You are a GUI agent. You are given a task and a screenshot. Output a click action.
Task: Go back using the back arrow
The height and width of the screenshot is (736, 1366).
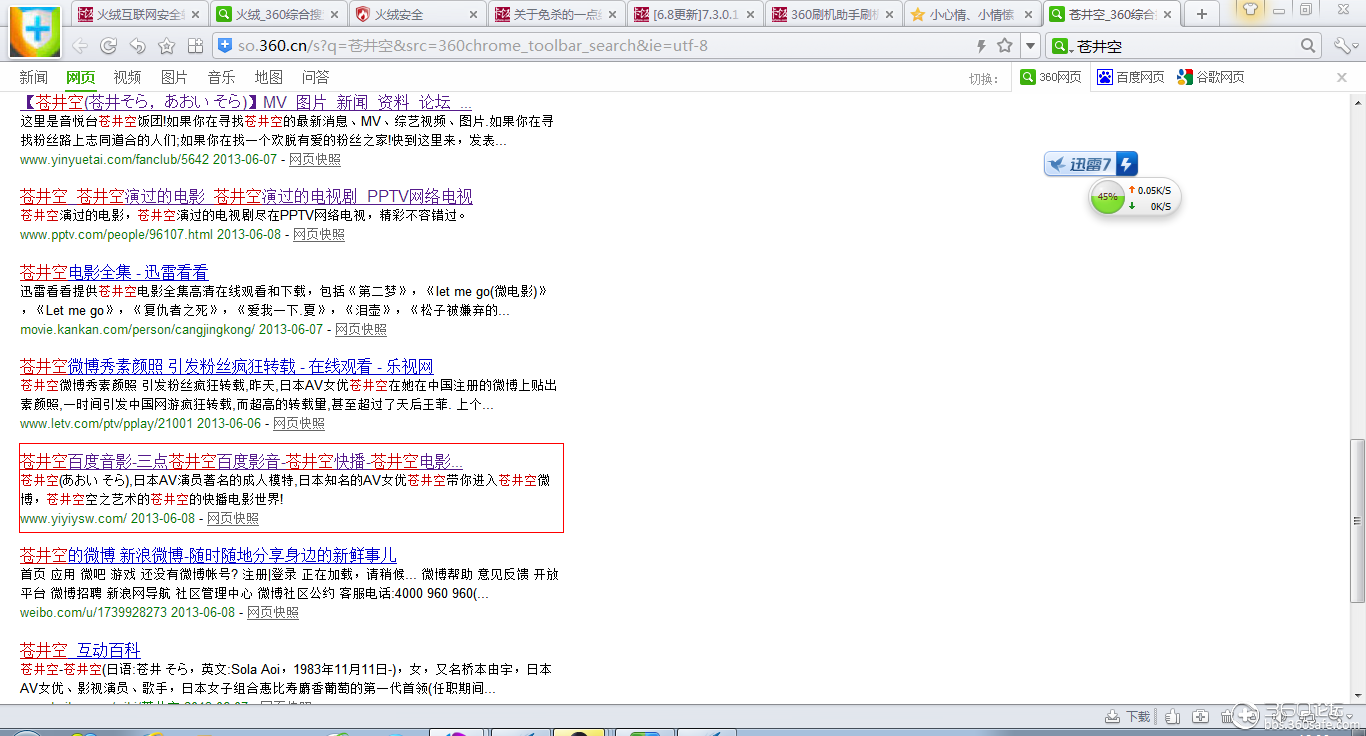[x=80, y=46]
